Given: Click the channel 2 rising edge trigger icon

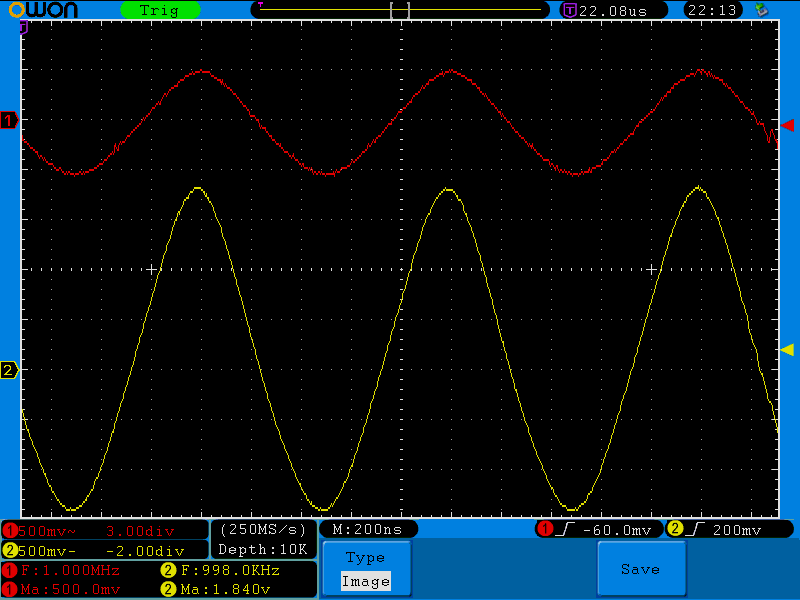Looking at the screenshot, I should click(694, 529).
